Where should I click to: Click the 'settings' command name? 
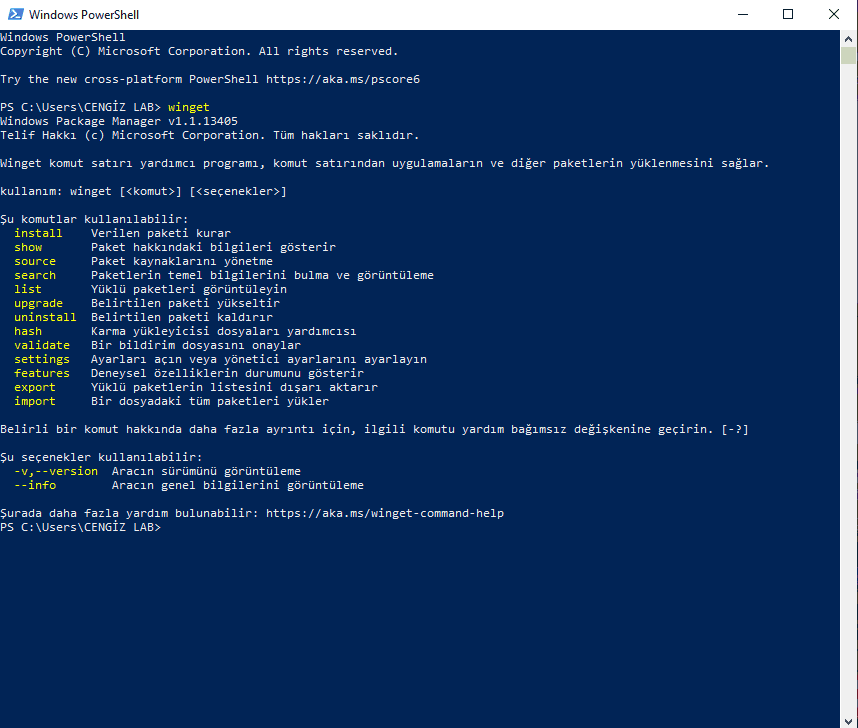[x=42, y=360]
